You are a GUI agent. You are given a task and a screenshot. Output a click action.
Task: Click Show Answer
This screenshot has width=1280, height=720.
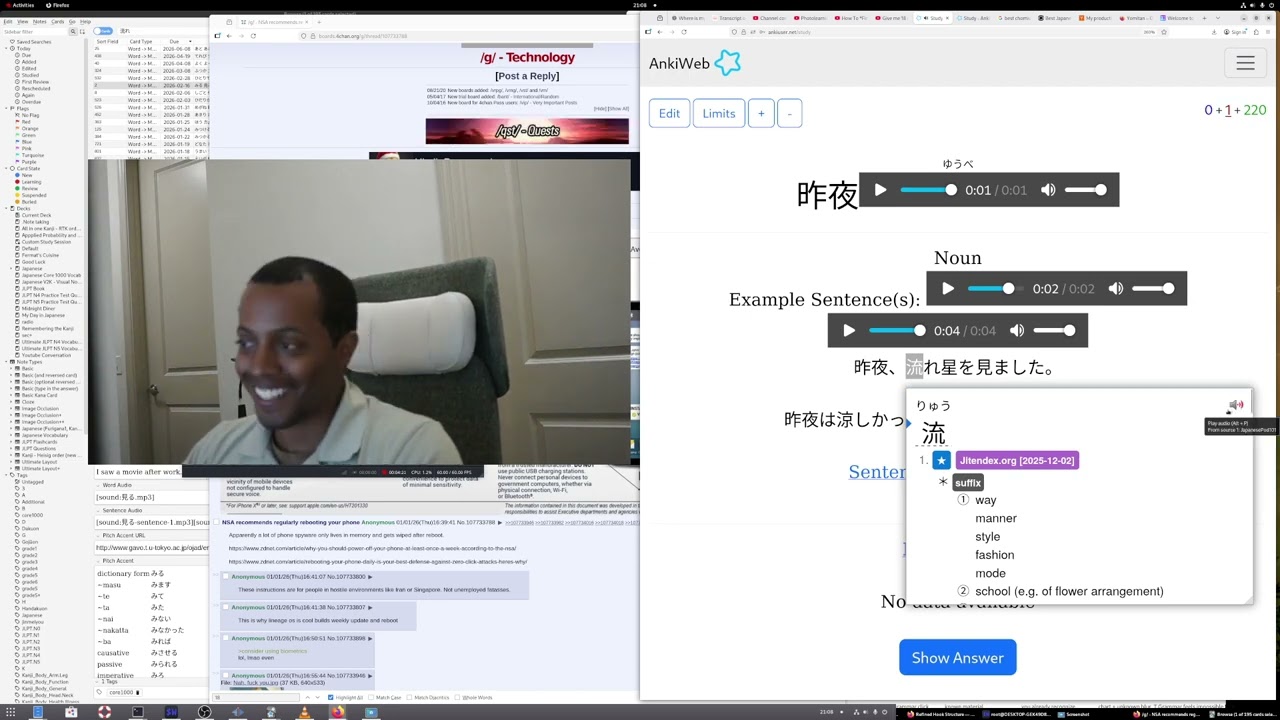[x=957, y=657]
